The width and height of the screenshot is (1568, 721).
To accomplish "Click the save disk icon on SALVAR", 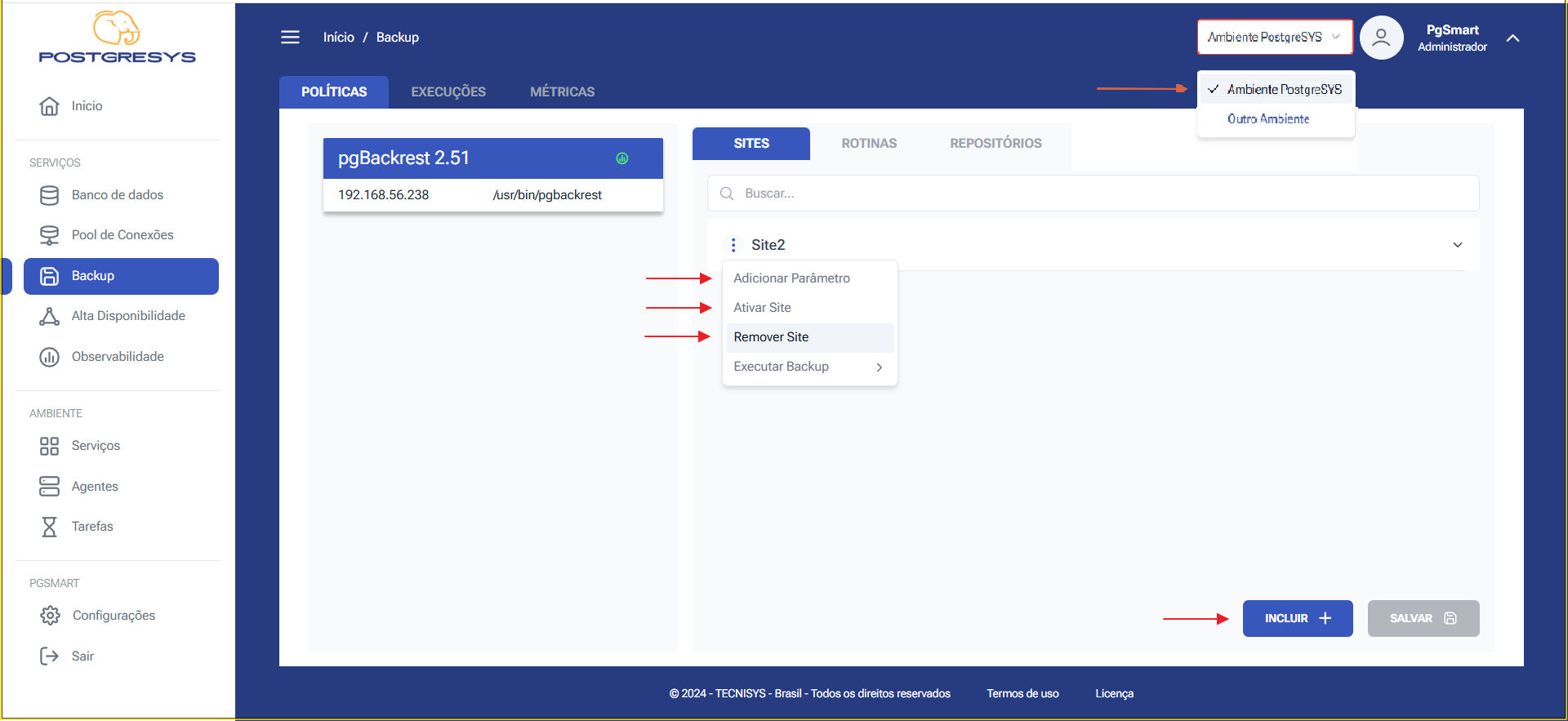I will pyautogui.click(x=1450, y=618).
